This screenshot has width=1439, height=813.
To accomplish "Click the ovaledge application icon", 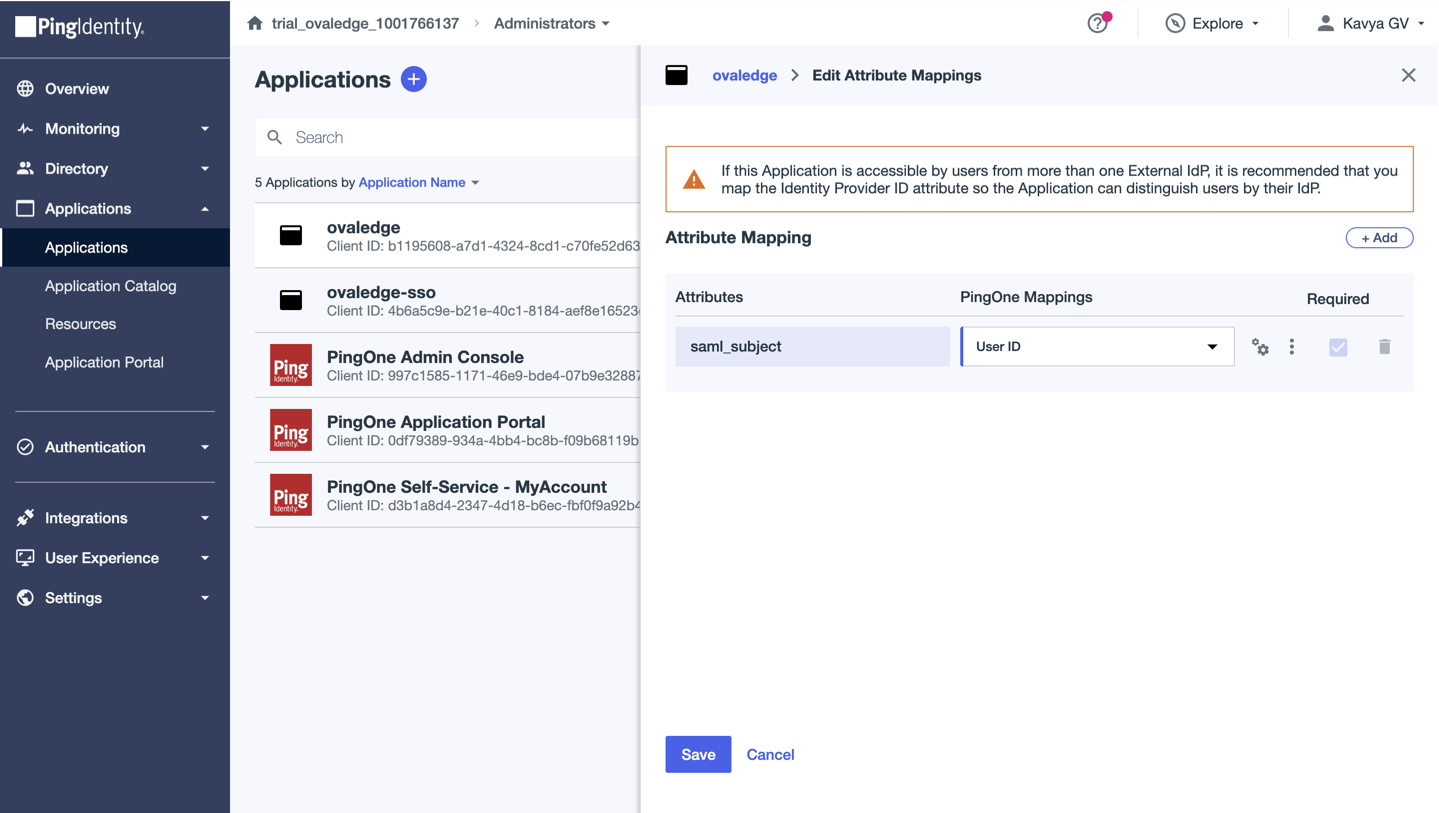I will [x=291, y=235].
